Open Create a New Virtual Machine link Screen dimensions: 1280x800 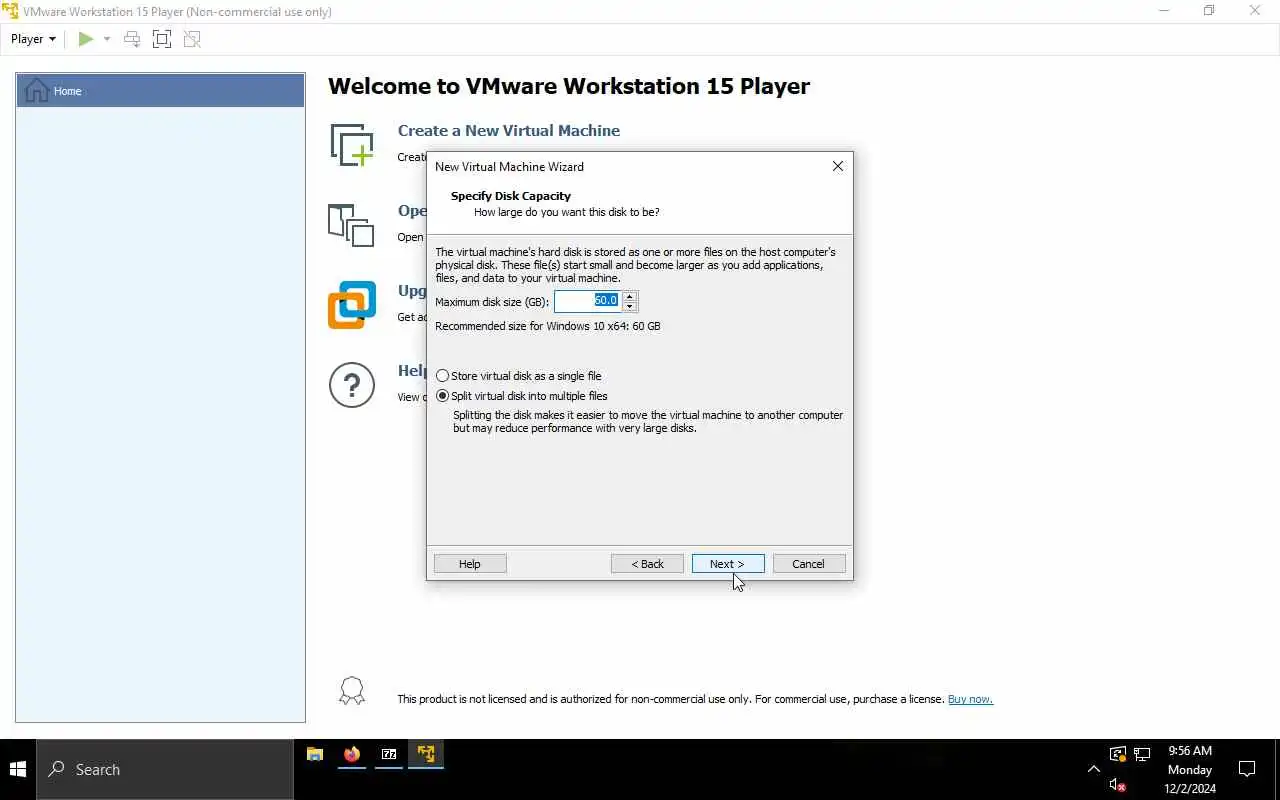(x=509, y=131)
